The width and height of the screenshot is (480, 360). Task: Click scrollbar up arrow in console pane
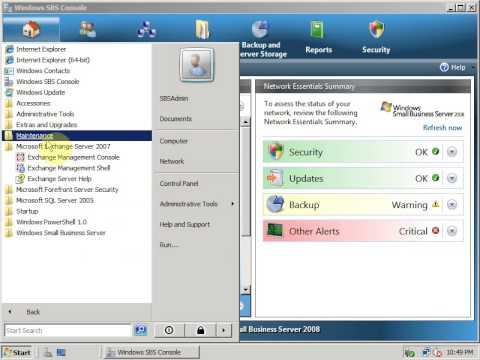click(246, 122)
